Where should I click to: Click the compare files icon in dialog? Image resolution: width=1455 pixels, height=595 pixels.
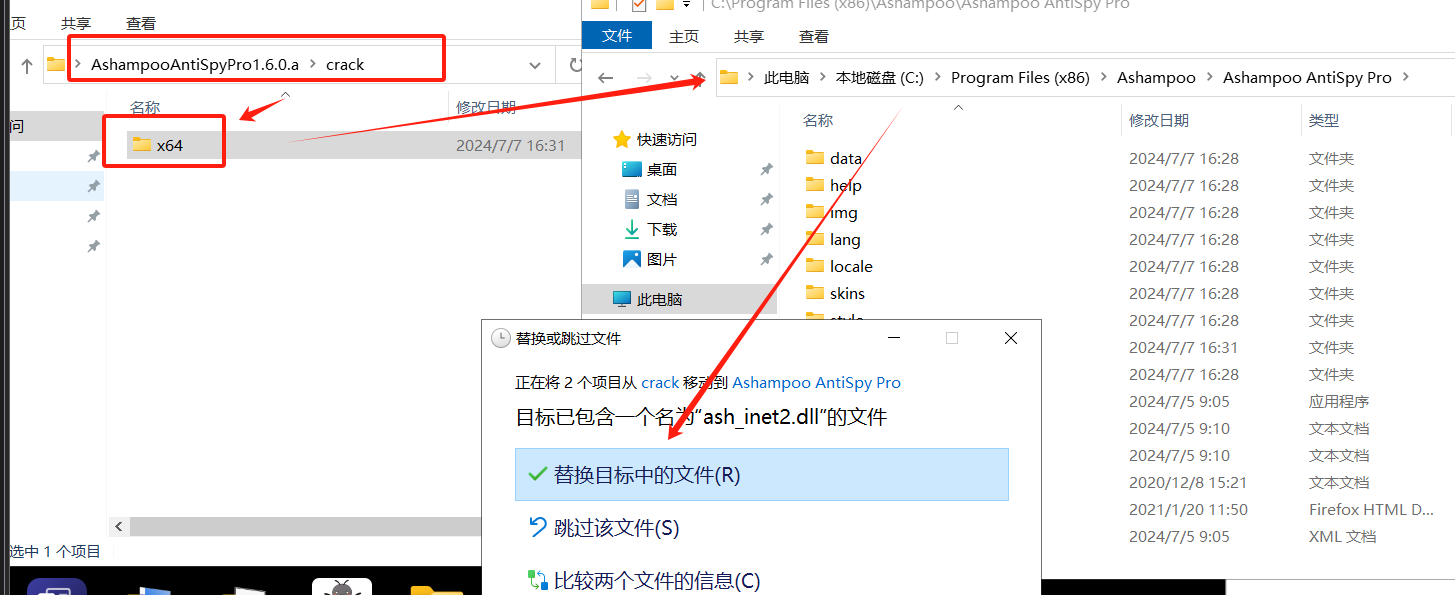coord(537,580)
